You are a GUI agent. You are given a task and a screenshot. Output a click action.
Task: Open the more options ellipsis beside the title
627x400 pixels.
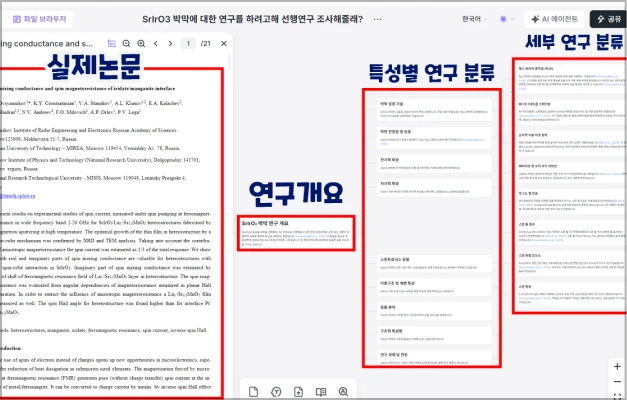377,19
